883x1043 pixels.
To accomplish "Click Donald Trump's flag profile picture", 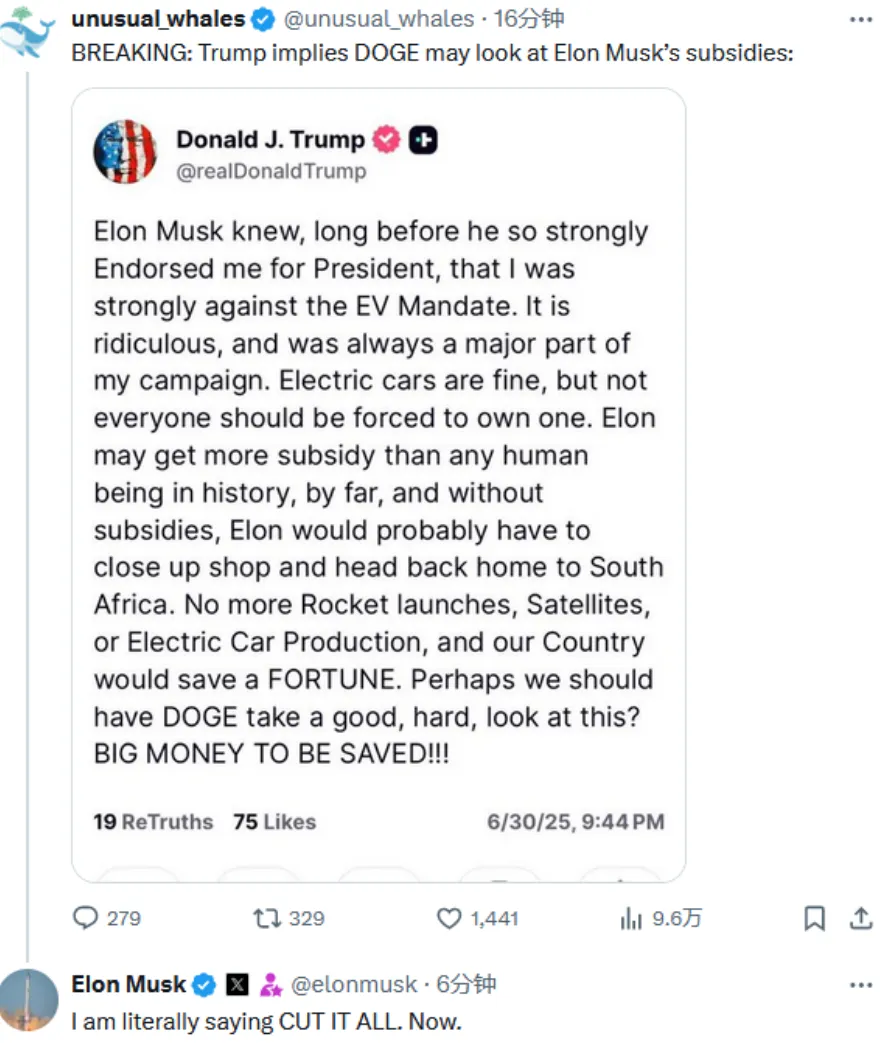I will pos(125,152).
